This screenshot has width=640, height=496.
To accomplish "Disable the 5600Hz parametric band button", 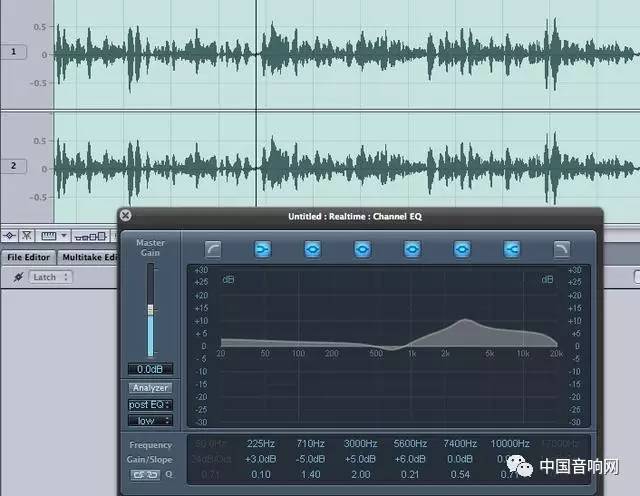I will (x=412, y=249).
